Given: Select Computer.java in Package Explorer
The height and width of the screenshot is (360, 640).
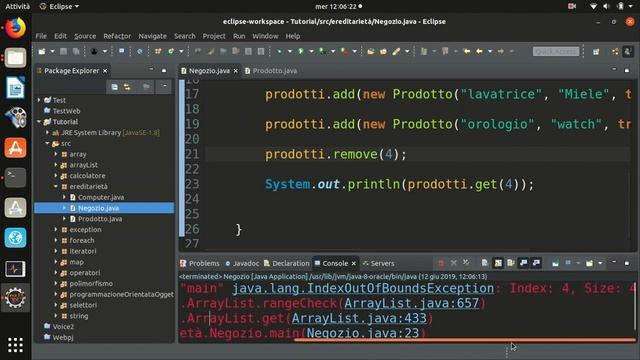Looking at the screenshot, I should point(101,197).
